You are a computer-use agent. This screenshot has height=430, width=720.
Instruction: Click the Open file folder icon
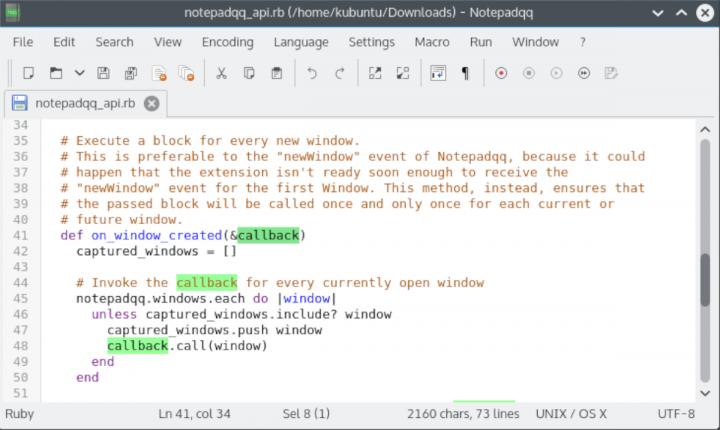(x=56, y=73)
